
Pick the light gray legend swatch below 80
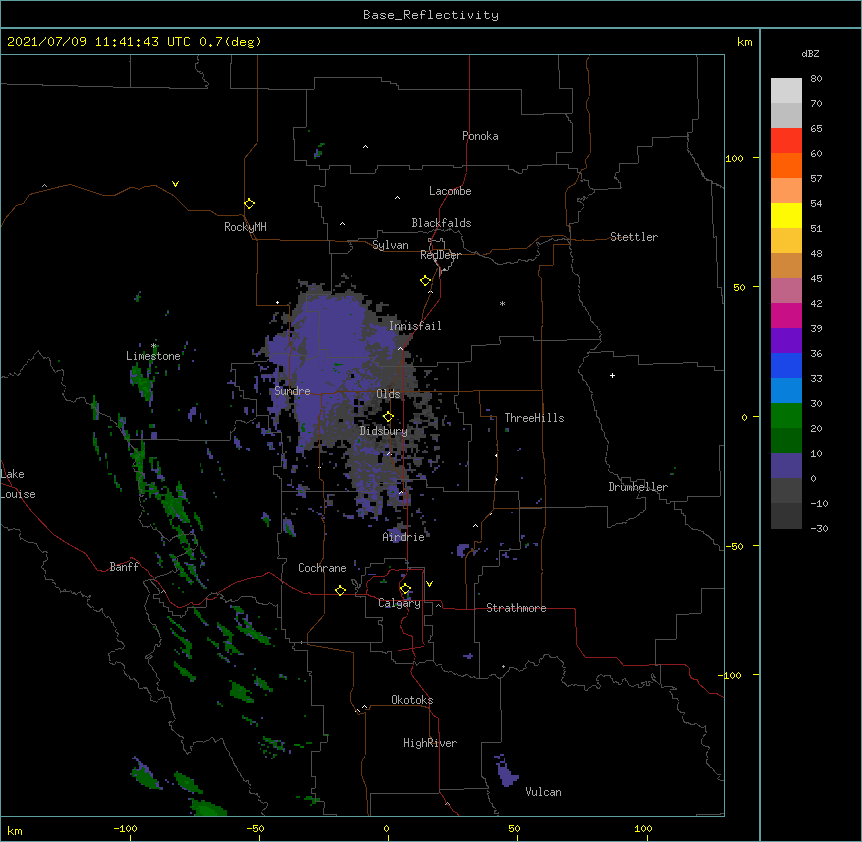pyautogui.click(x=786, y=91)
